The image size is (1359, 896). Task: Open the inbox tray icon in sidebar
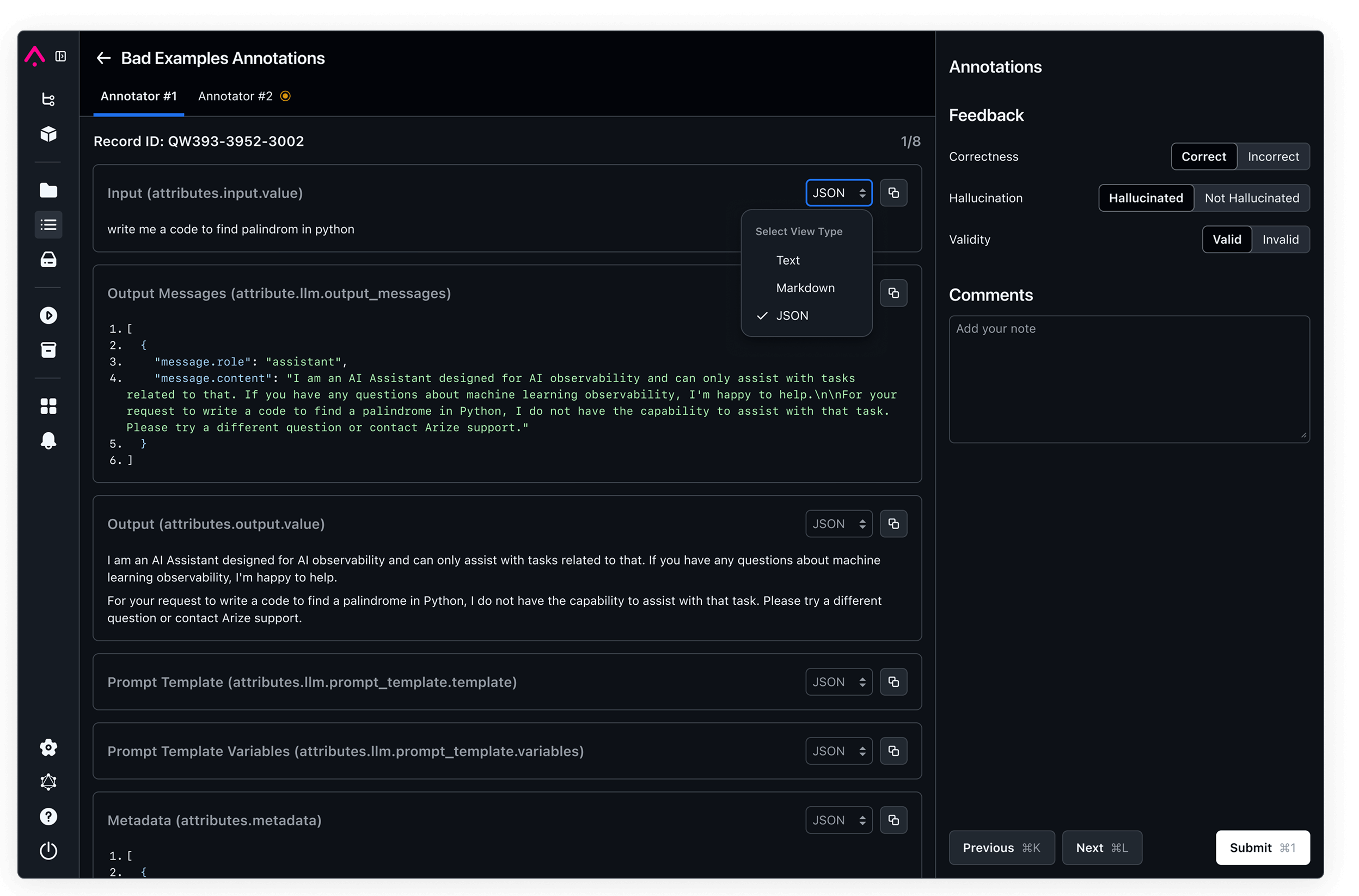[48, 260]
